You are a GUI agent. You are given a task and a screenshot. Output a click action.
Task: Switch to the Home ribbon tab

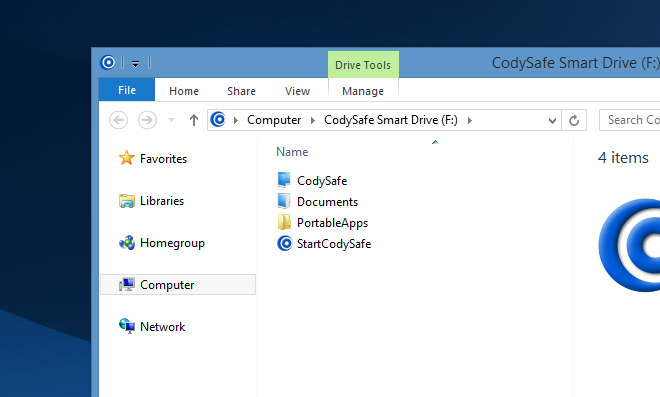click(x=184, y=91)
